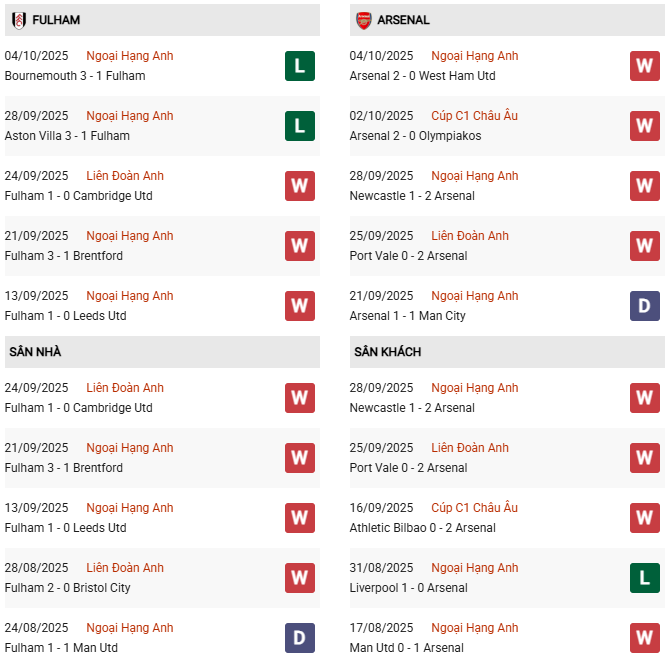The width and height of the screenshot is (666, 660).
Task: Click the D badge for Arsenal 1-1 Man City
Action: tap(644, 306)
